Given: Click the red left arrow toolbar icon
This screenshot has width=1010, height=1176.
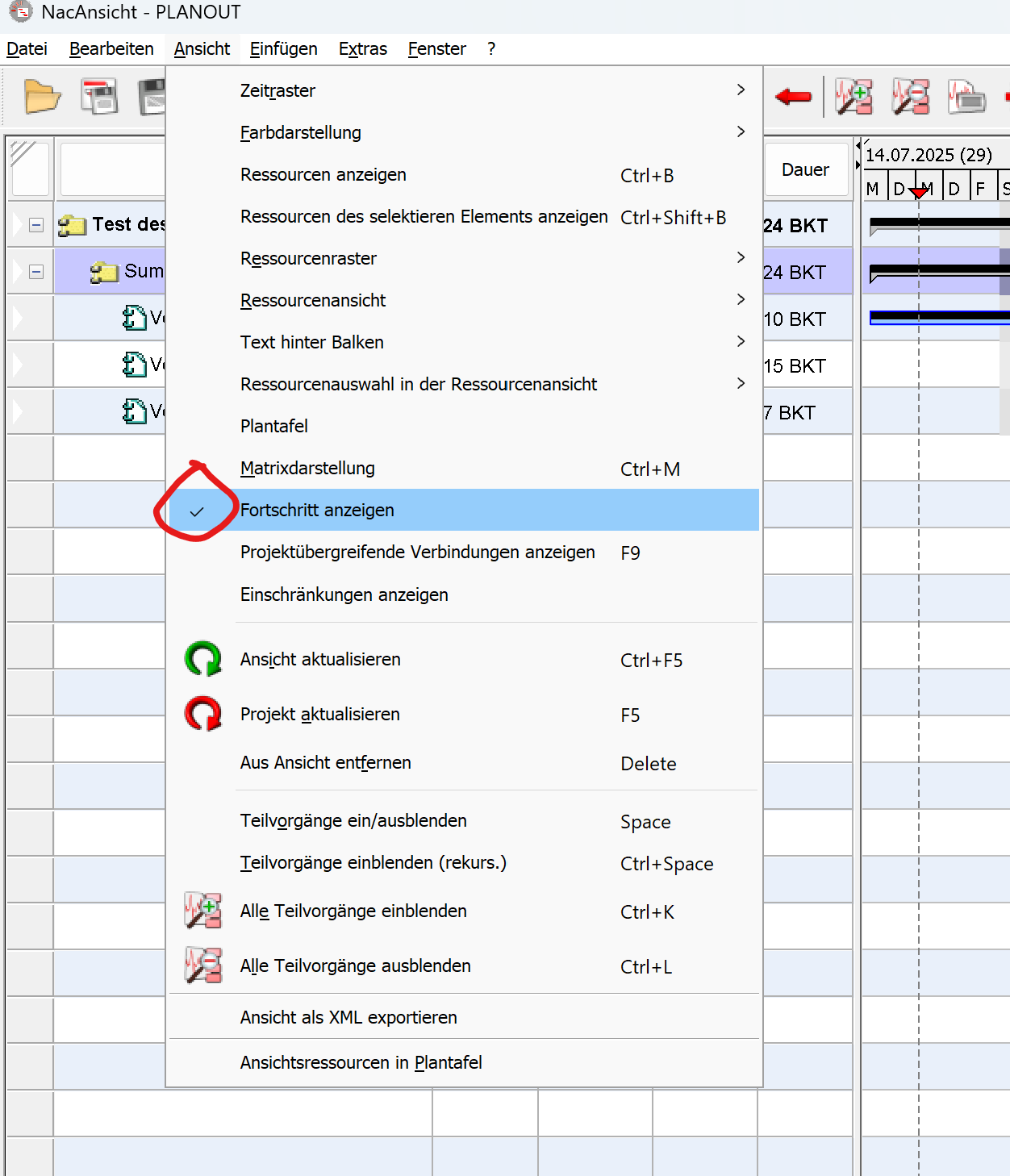Looking at the screenshot, I should 793,97.
